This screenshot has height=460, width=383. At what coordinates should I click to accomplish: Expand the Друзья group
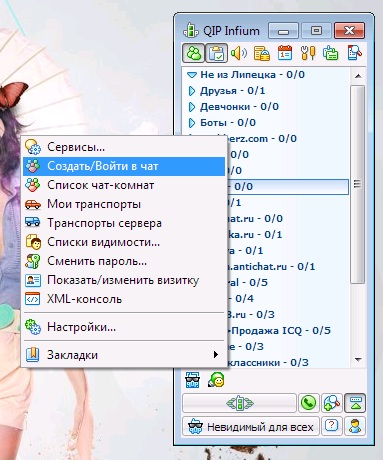click(191, 91)
